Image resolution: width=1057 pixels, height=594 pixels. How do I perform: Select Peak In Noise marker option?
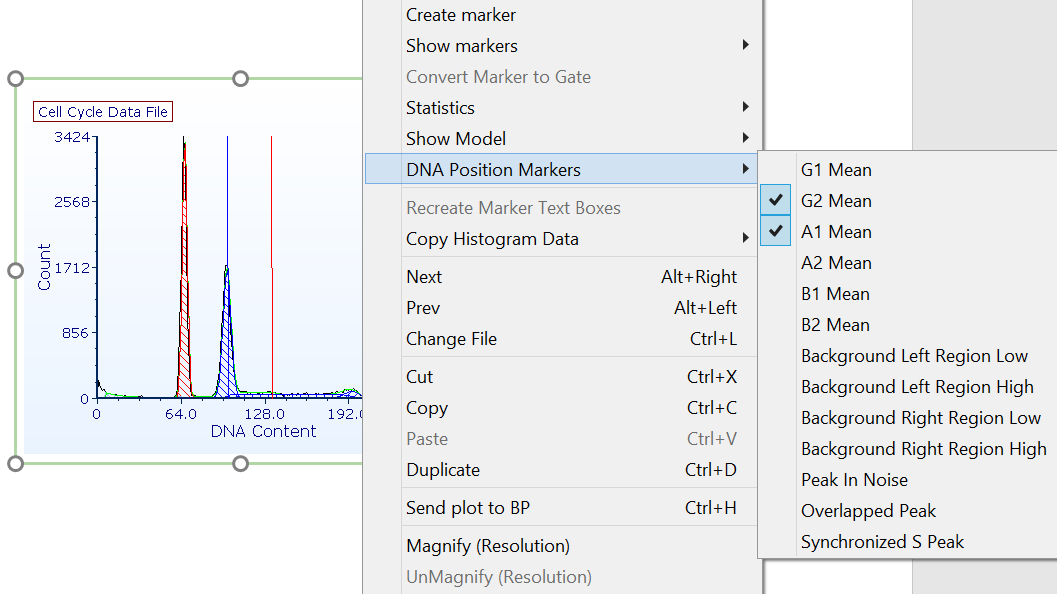tap(854, 480)
